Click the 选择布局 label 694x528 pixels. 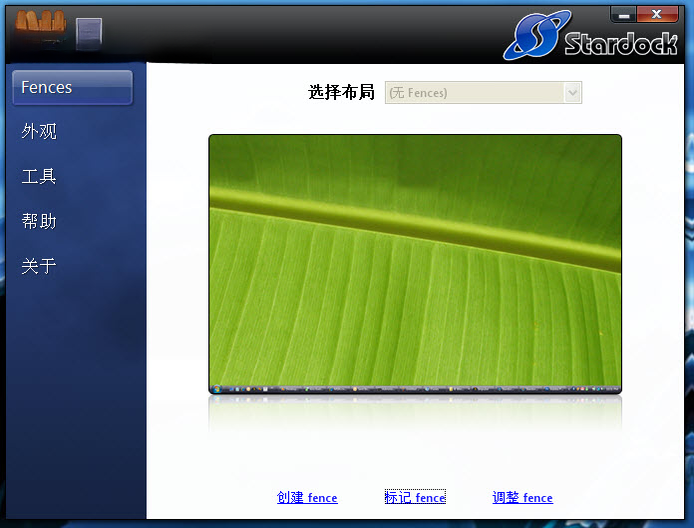[341, 92]
